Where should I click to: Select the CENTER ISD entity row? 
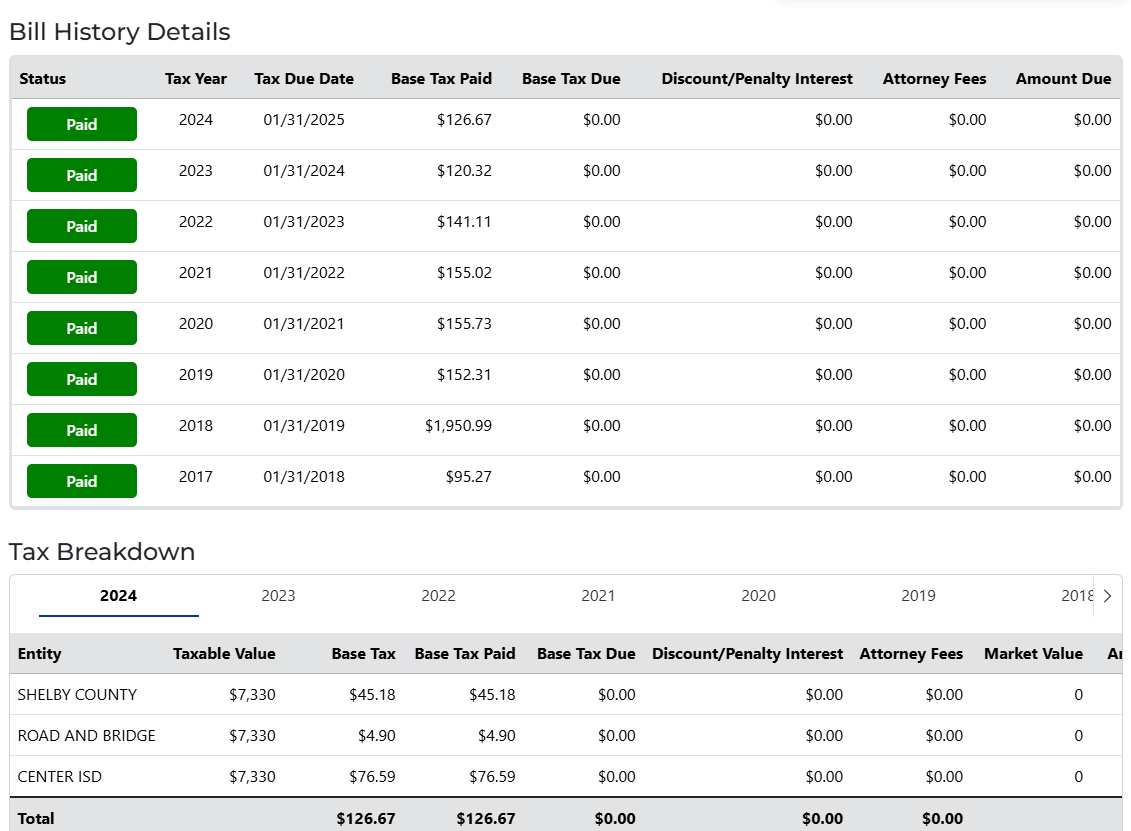point(60,777)
